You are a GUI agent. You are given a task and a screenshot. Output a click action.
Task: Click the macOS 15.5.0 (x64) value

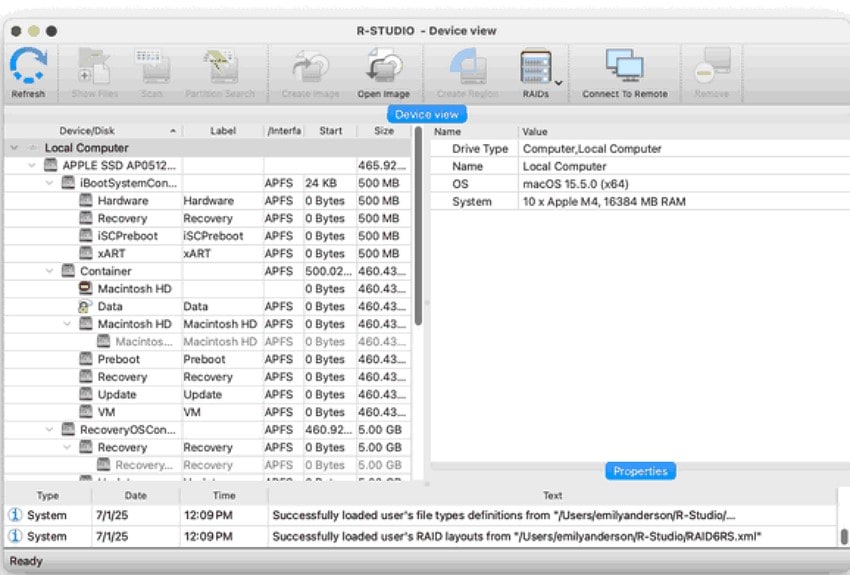(x=576, y=184)
